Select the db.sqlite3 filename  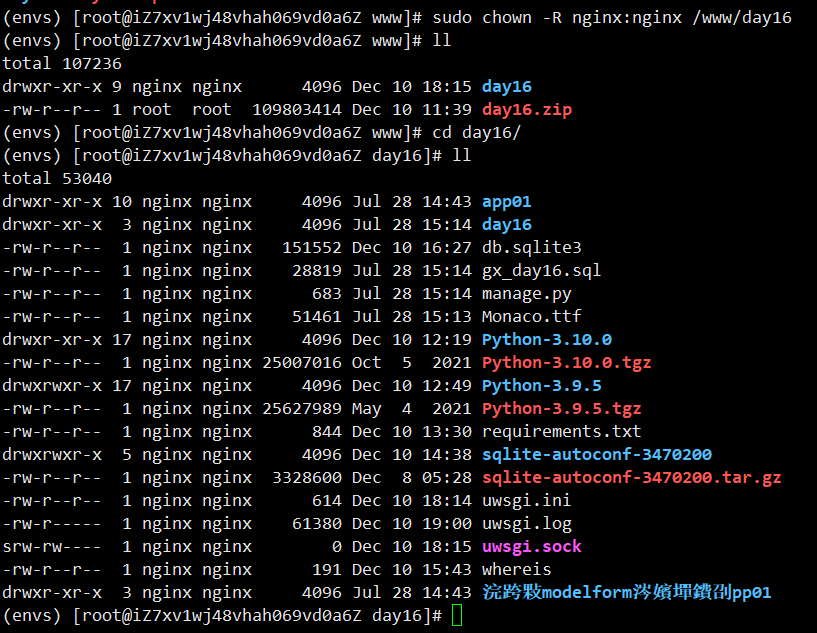(x=531, y=247)
